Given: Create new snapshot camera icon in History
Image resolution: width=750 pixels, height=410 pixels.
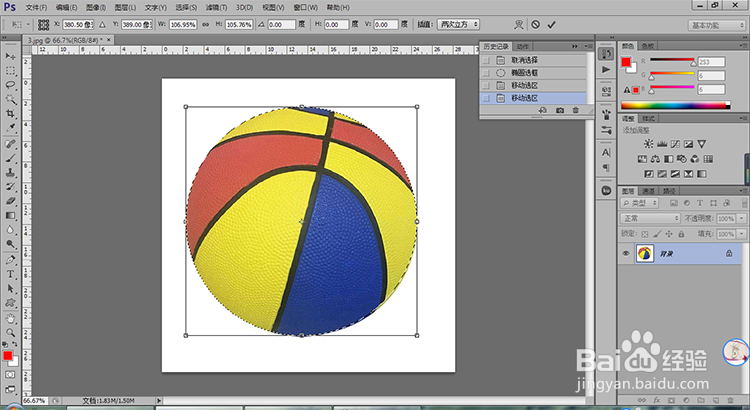Looking at the screenshot, I should point(560,111).
